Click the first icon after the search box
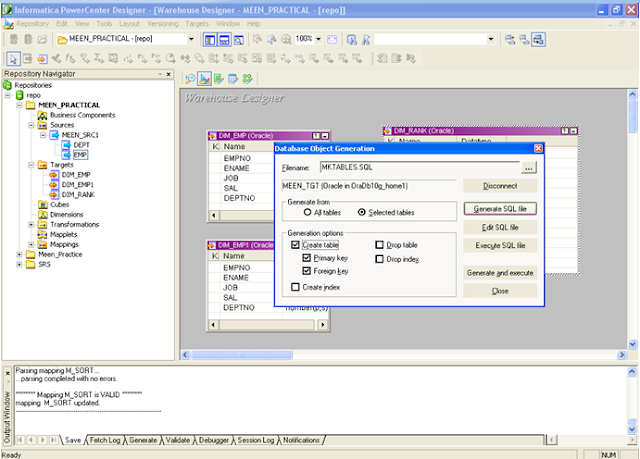The image size is (640, 459). coord(510,40)
